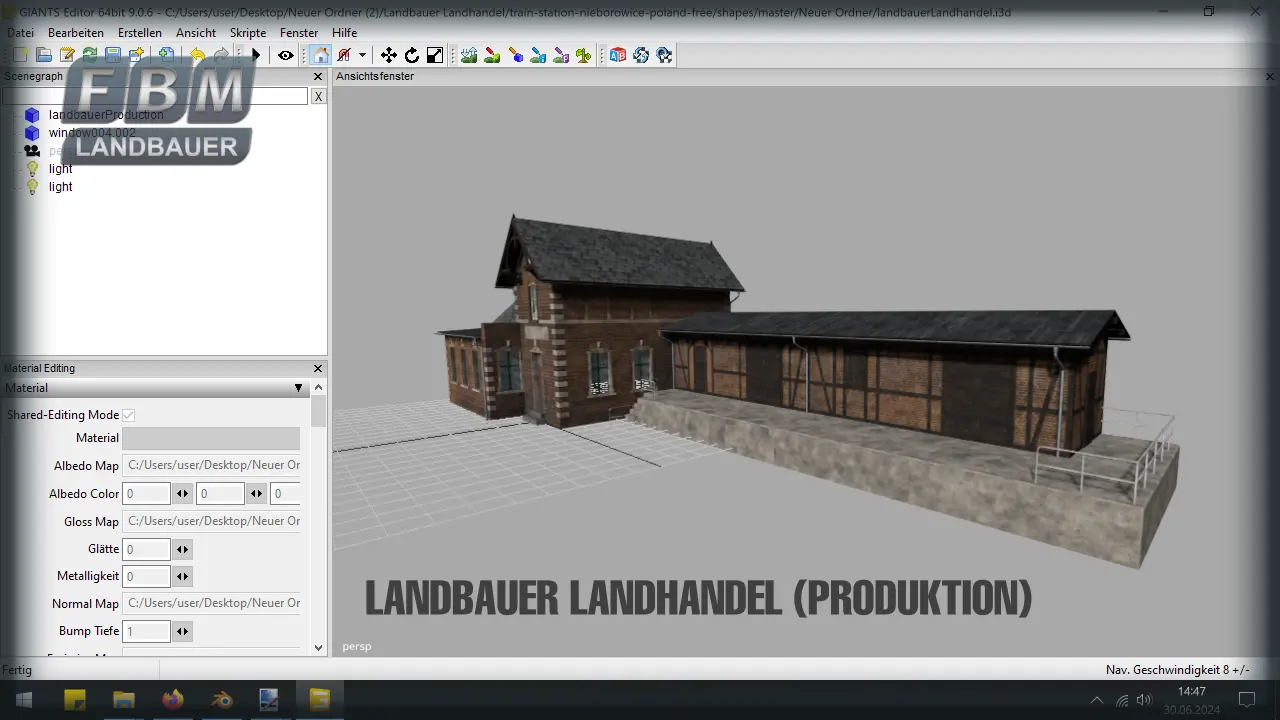
Task: Click the Scenegraph search input field
Action: [x=155, y=96]
